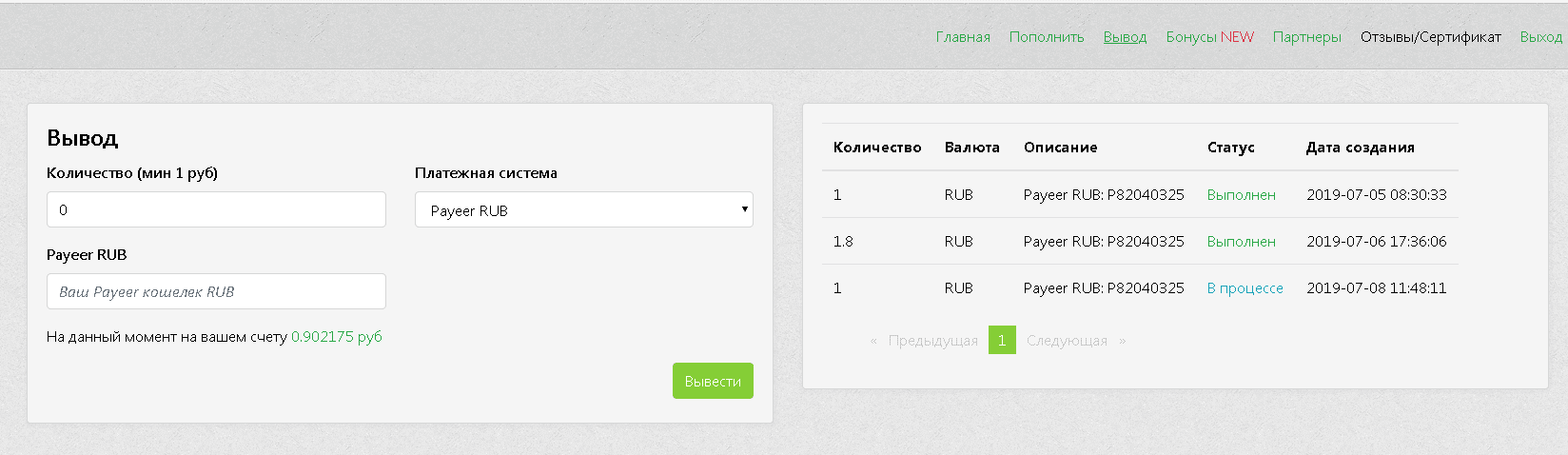The image size is (1568, 455).
Task: Click the green Вывести button
Action: [x=713, y=381]
